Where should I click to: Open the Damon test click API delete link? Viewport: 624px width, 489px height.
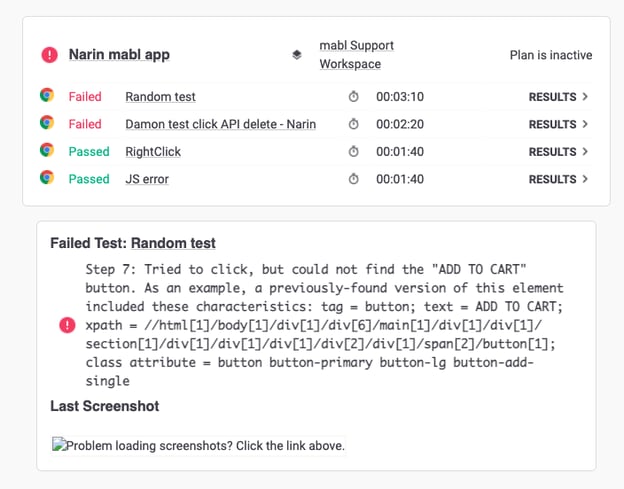coord(220,124)
